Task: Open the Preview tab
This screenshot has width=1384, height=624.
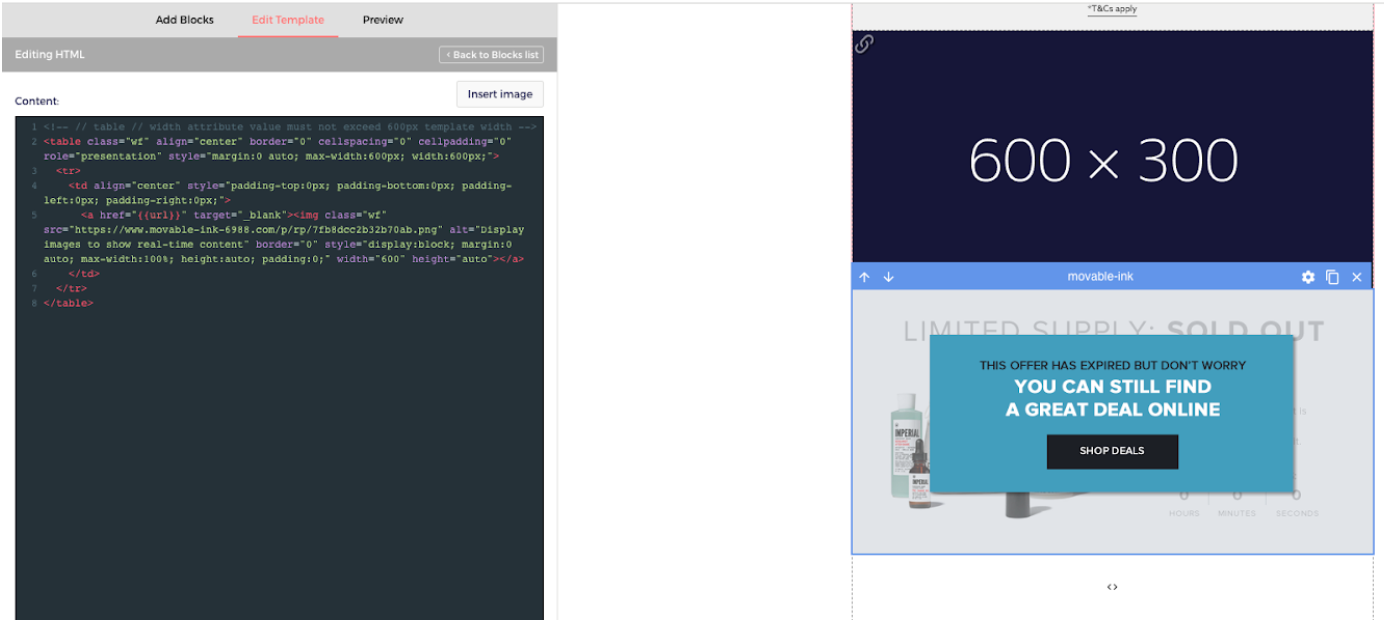Action: coord(383,20)
